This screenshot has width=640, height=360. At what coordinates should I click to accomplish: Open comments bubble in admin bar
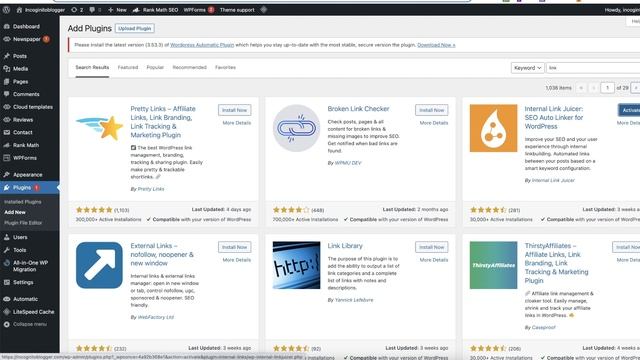(95, 10)
